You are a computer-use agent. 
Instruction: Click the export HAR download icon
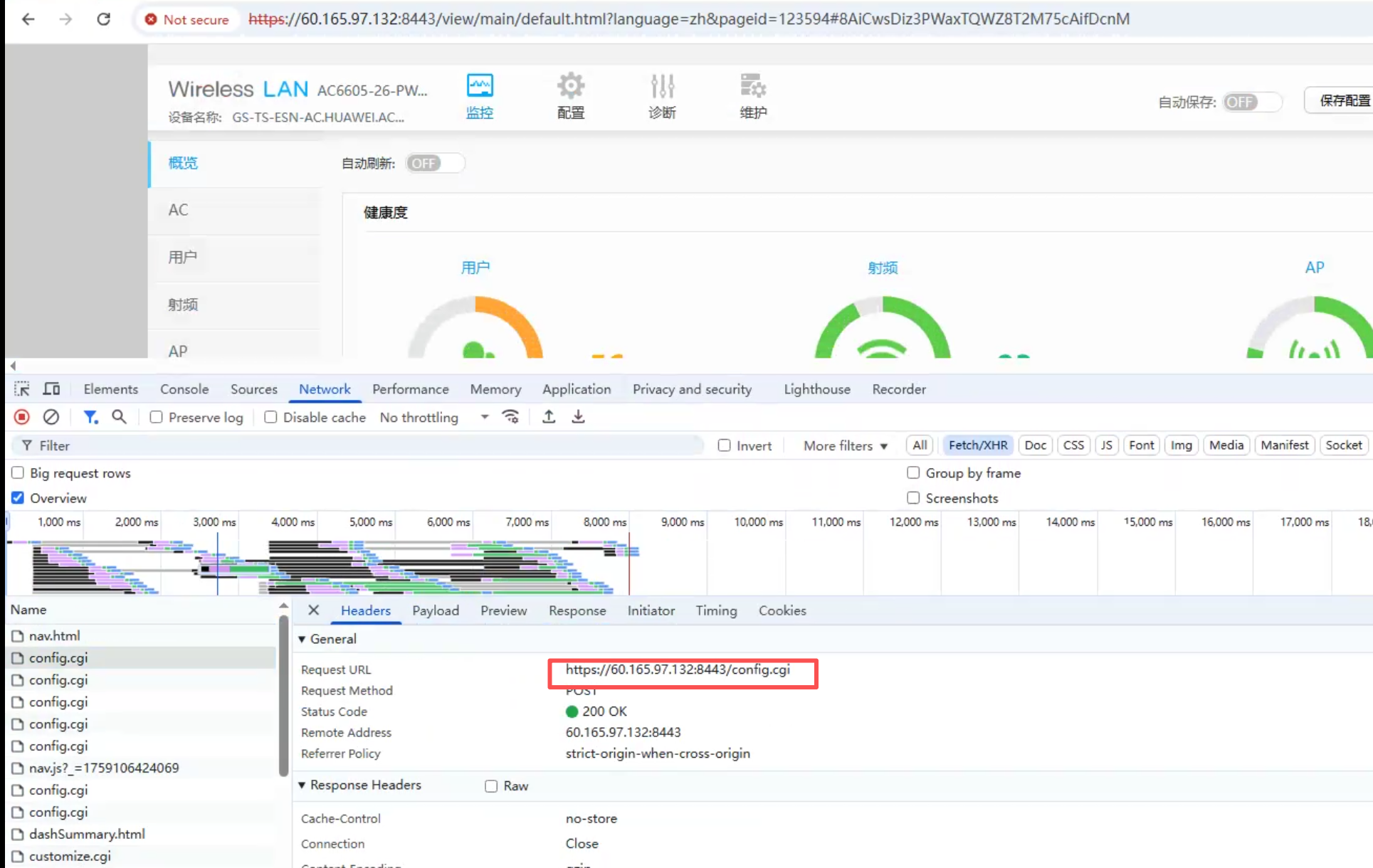pyautogui.click(x=578, y=417)
